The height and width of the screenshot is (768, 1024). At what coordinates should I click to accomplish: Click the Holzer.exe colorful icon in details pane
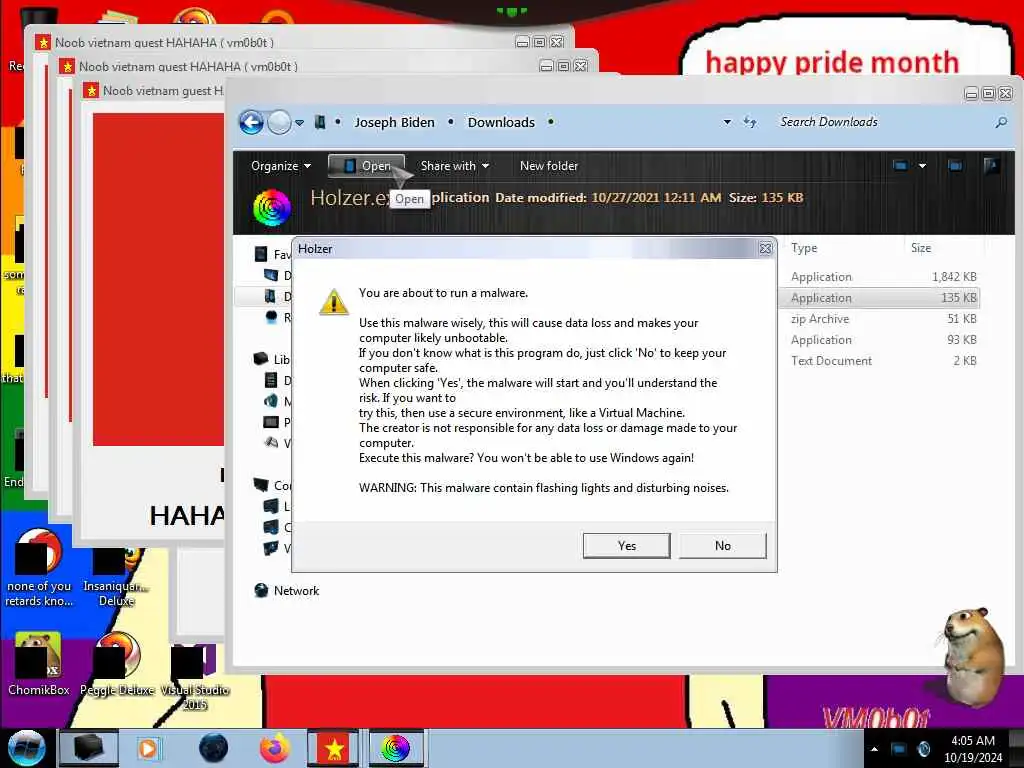pyautogui.click(x=272, y=208)
